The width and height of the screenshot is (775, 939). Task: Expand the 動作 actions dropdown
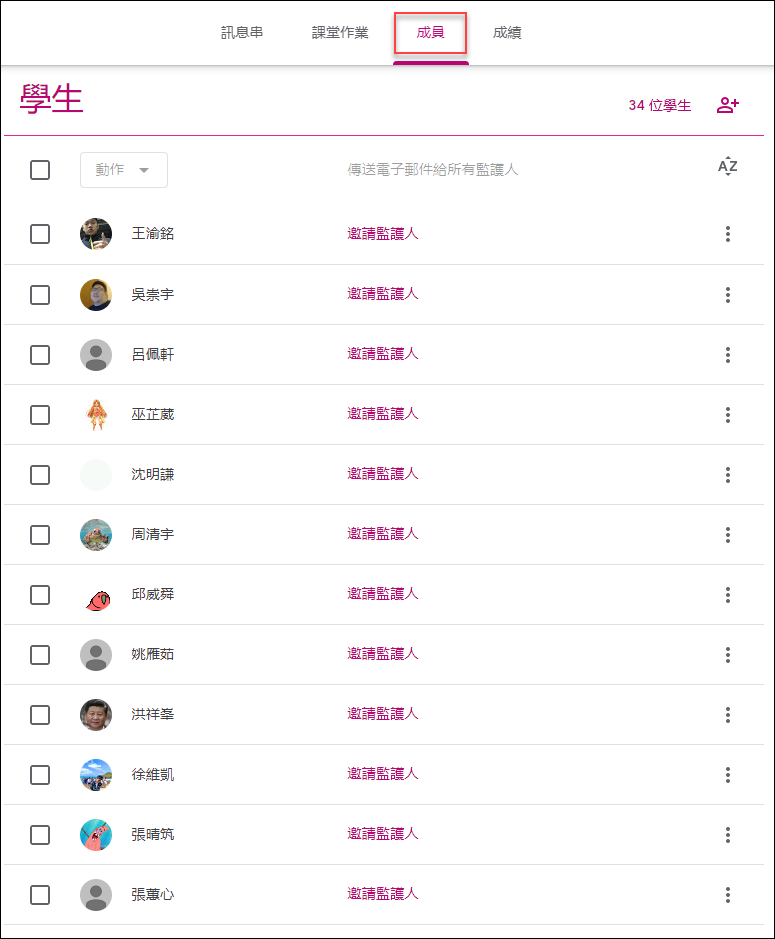point(124,170)
